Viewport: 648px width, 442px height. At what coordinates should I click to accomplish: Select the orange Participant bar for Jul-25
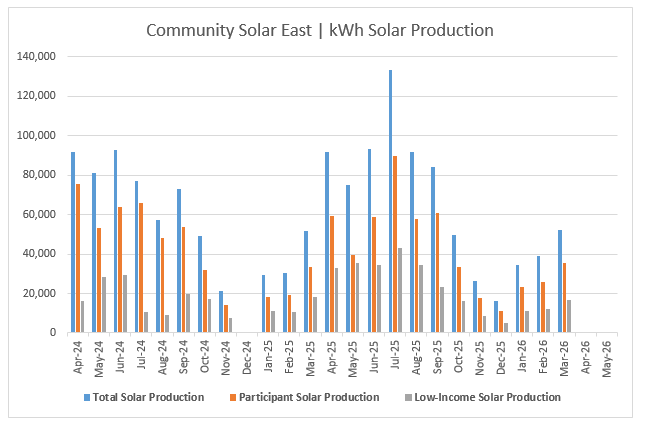coord(395,244)
